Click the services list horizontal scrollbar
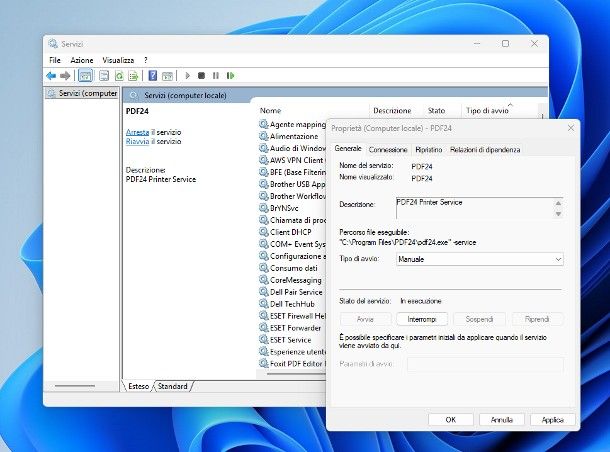The width and height of the screenshot is (610, 452). 296,374
